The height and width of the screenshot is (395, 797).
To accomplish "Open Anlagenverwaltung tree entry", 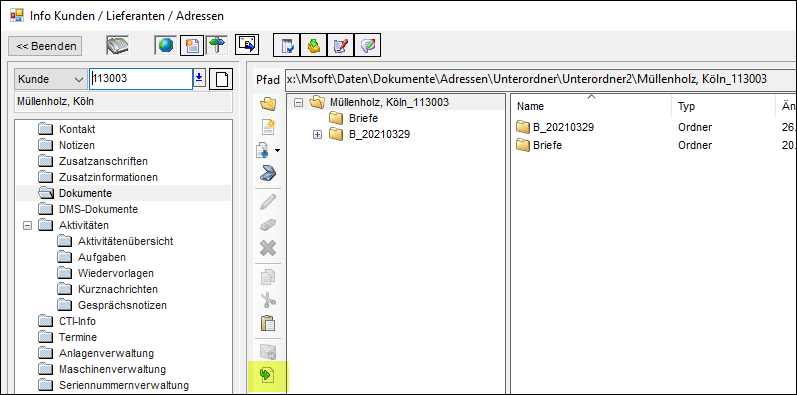I will pos(106,353).
